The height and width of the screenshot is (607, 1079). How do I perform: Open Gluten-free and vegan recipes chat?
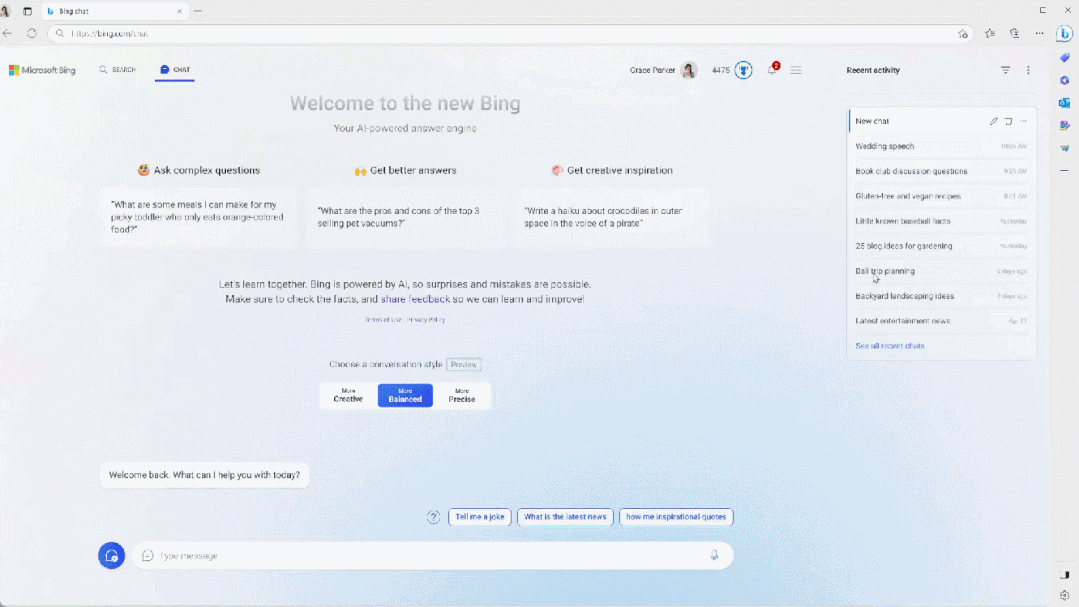coord(941,196)
